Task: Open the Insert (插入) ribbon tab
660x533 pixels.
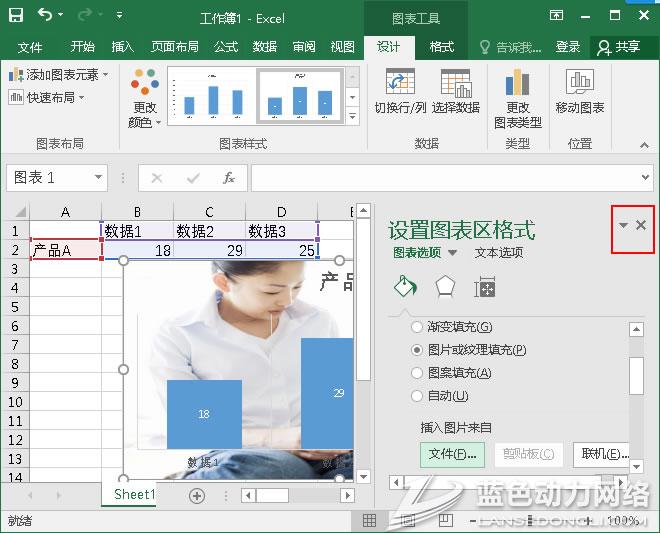Action: pos(123,47)
